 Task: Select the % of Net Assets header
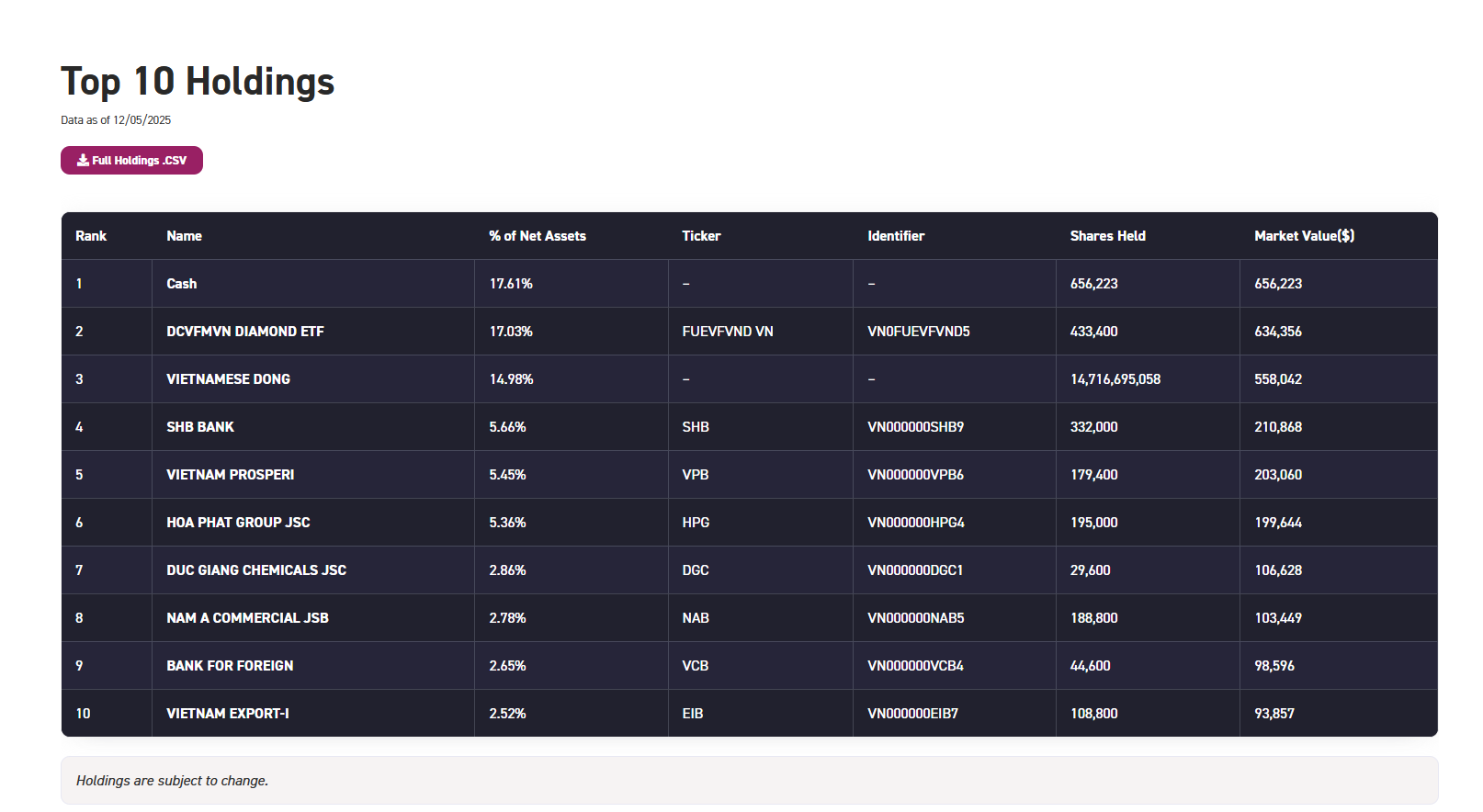pos(537,236)
